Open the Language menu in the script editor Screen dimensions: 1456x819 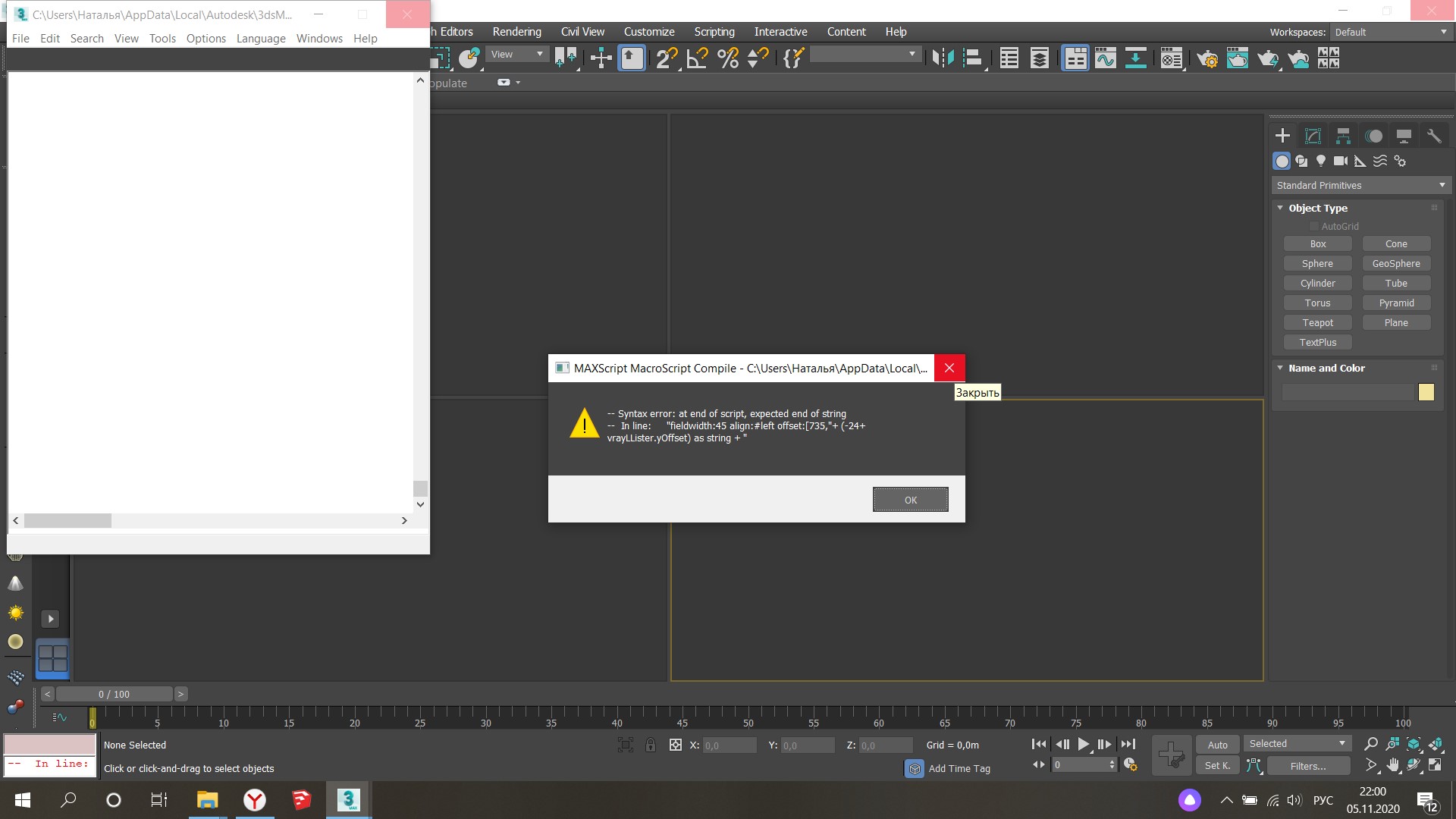tap(261, 39)
